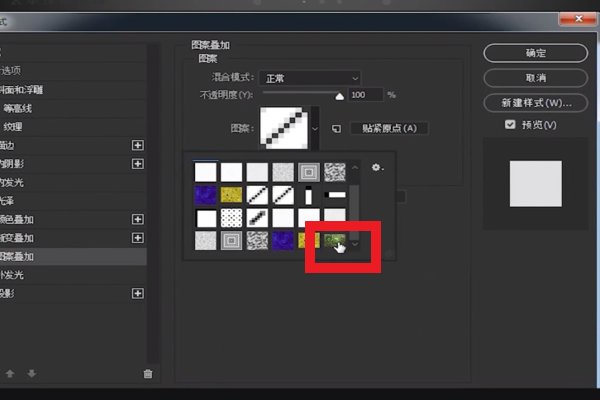Open the 内发光 effect settings
Screen dimensions: 600x400
(x=73, y=182)
